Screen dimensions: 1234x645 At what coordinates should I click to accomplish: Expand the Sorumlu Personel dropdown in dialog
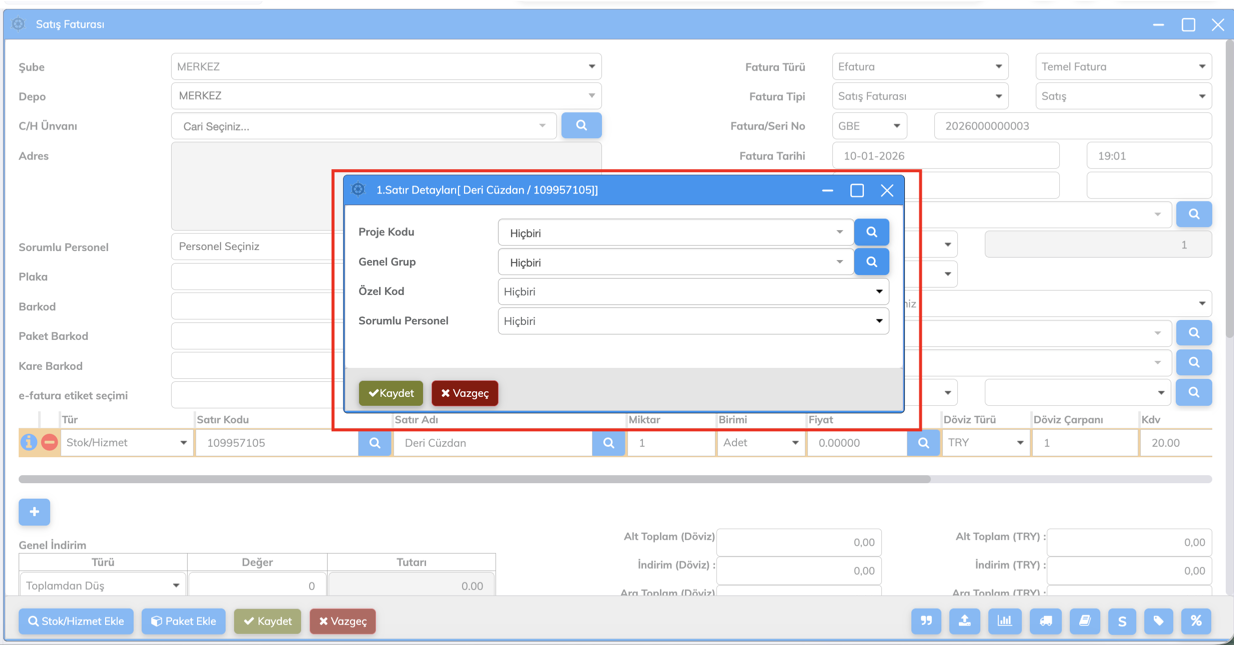click(x=692, y=321)
